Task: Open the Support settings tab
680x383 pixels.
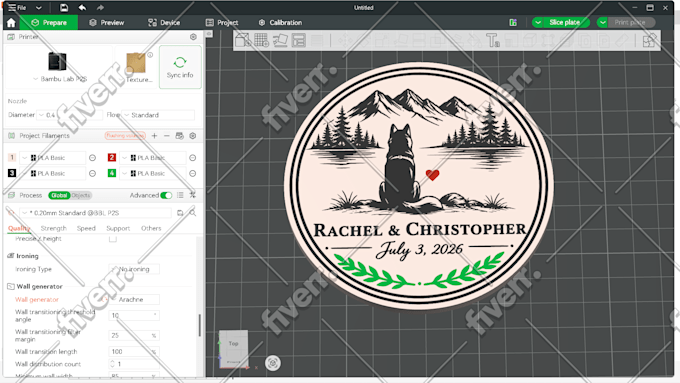Action: coord(118,228)
